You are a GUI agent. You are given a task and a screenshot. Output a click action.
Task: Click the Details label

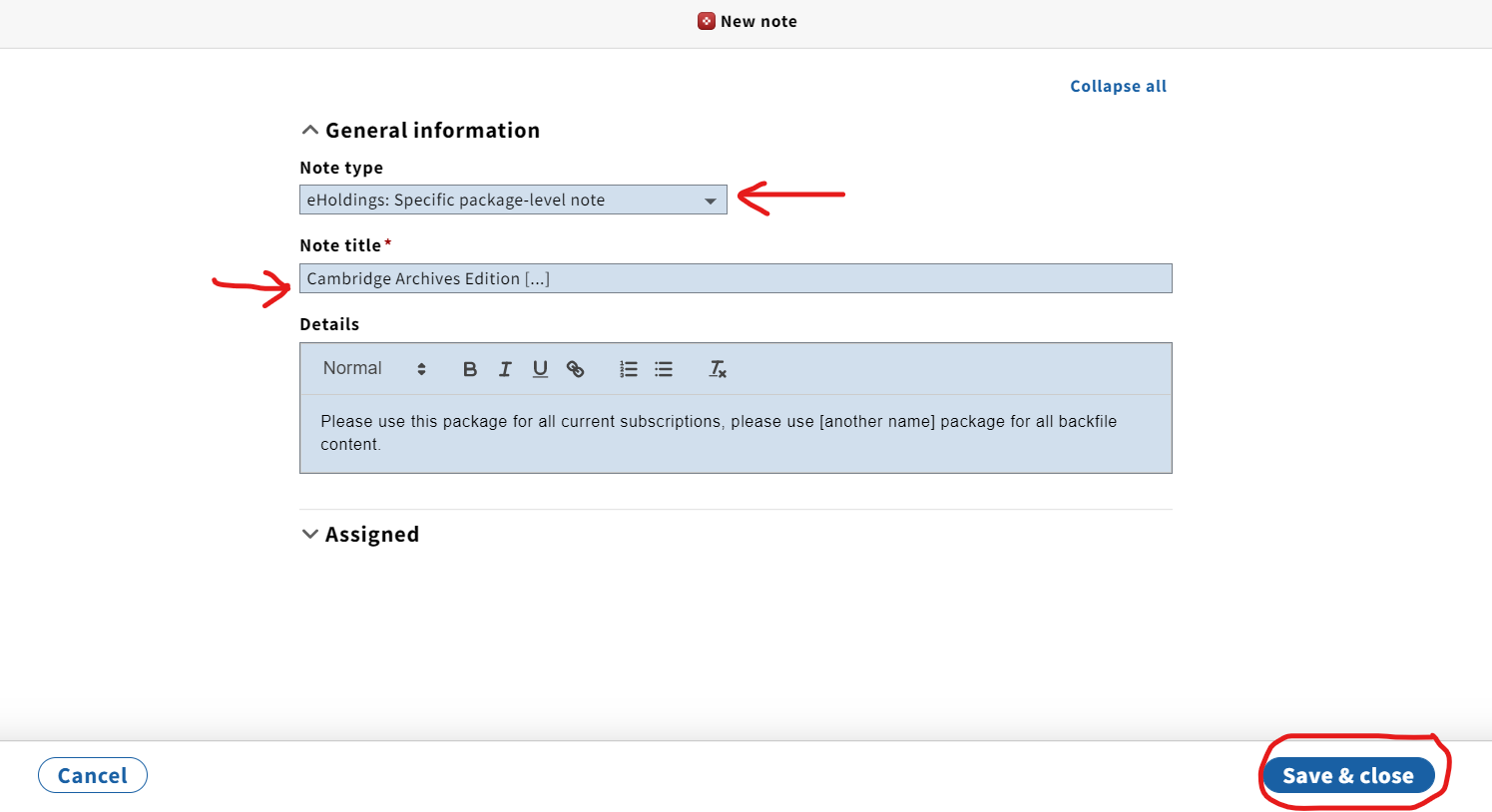coord(329,324)
